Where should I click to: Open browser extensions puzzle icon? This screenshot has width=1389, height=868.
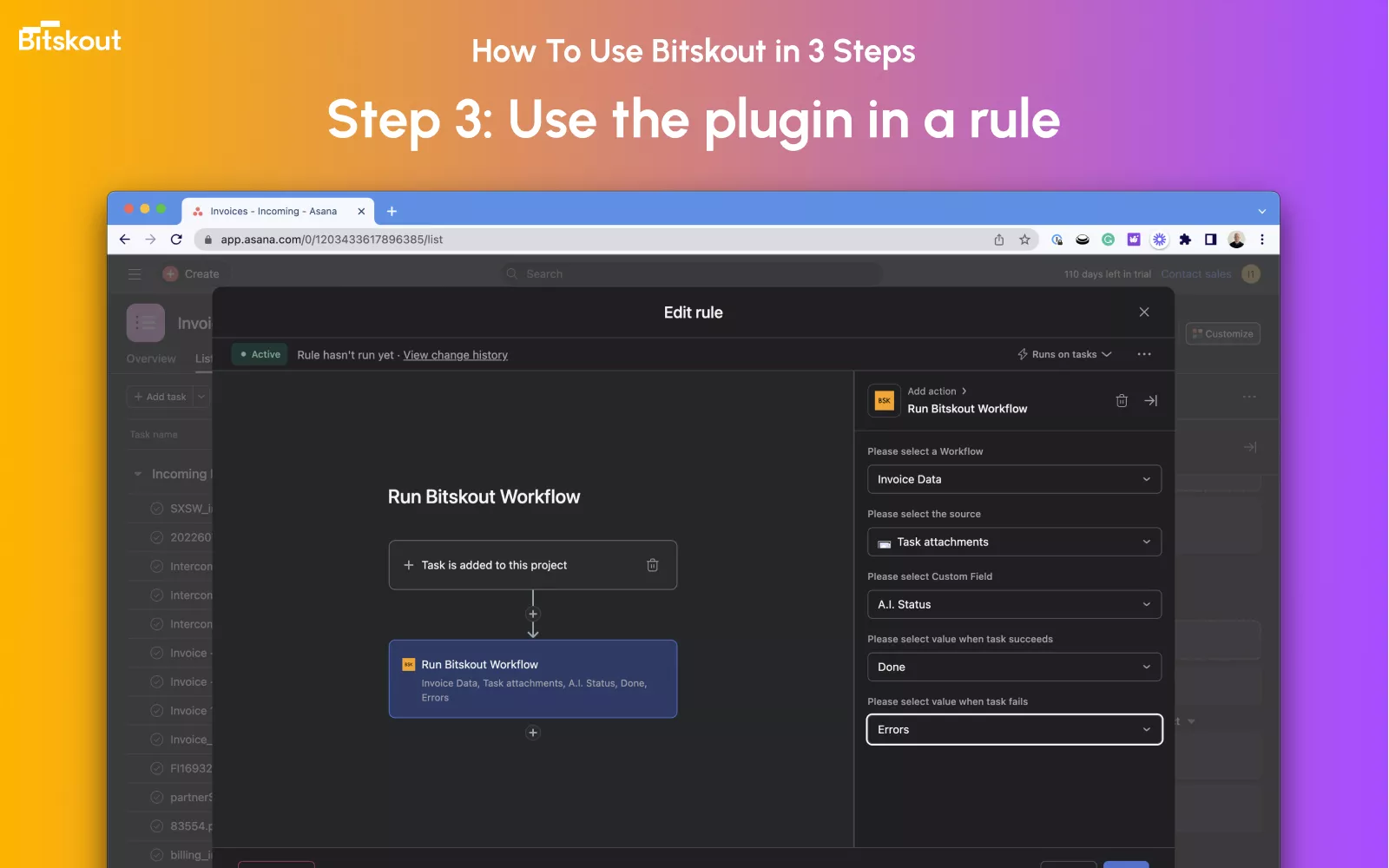pyautogui.click(x=1185, y=240)
